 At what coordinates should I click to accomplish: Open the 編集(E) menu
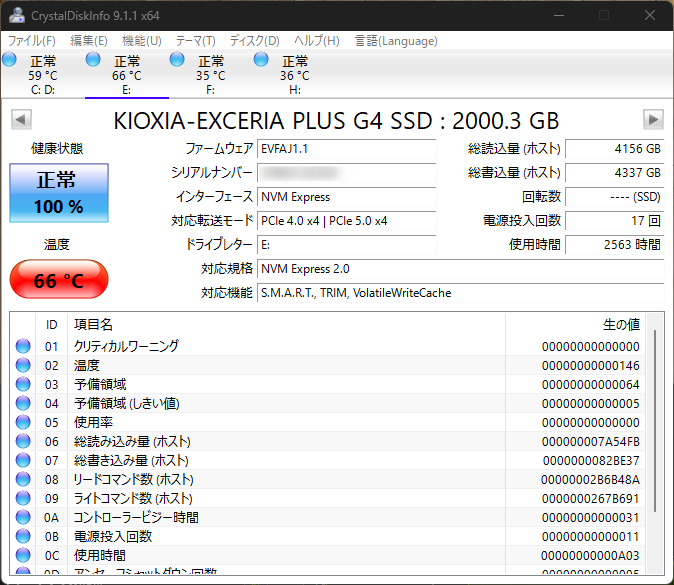[x=89, y=41]
